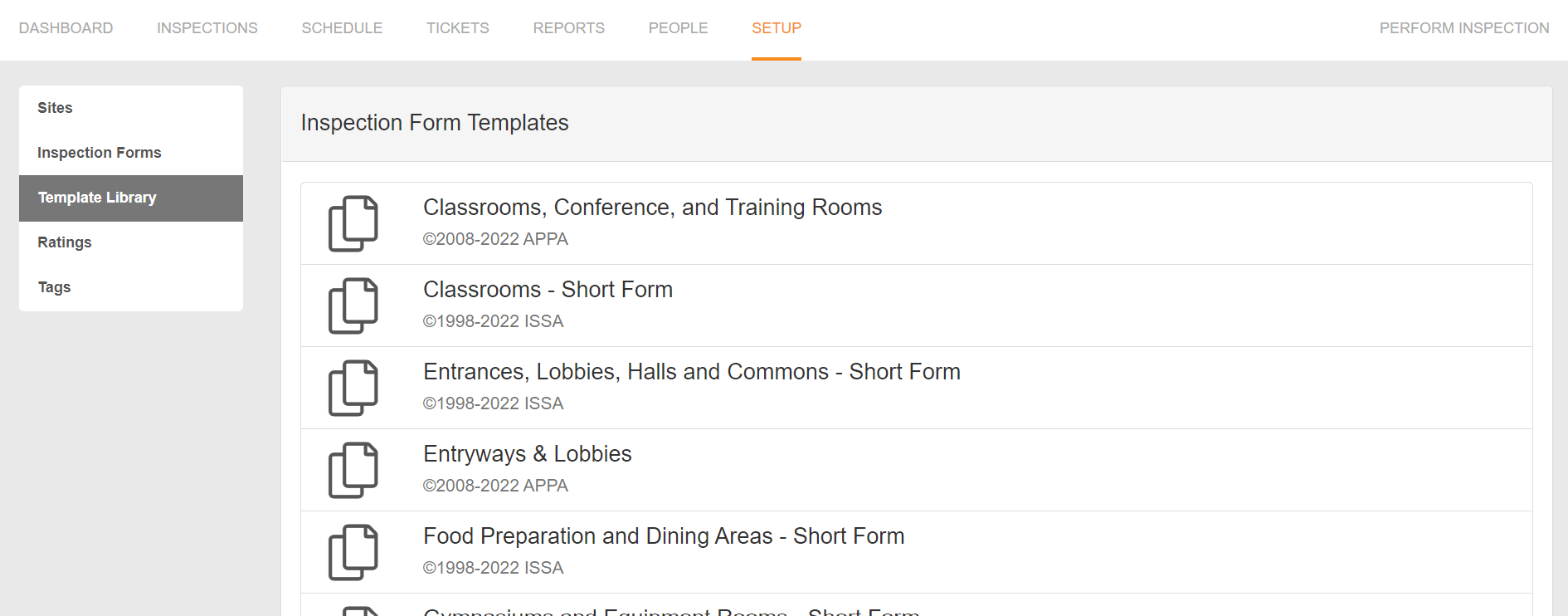Open the People page
Screen dimensions: 1568x616
point(678,27)
